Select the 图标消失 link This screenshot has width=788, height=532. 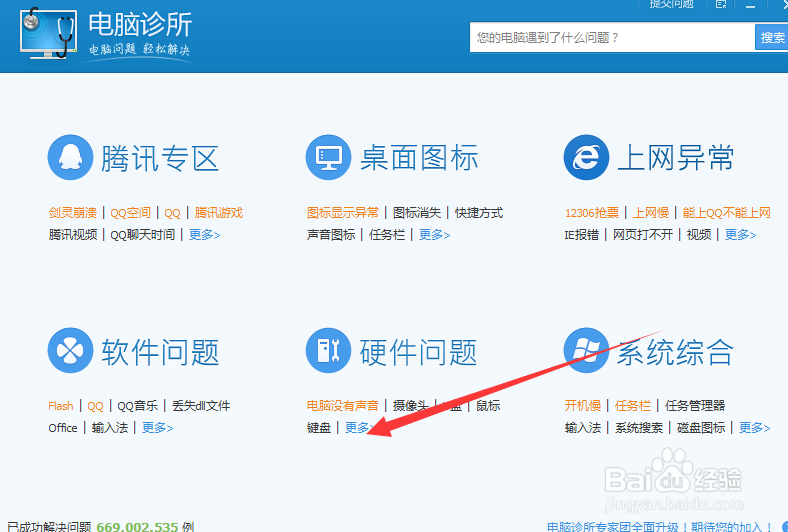point(417,213)
